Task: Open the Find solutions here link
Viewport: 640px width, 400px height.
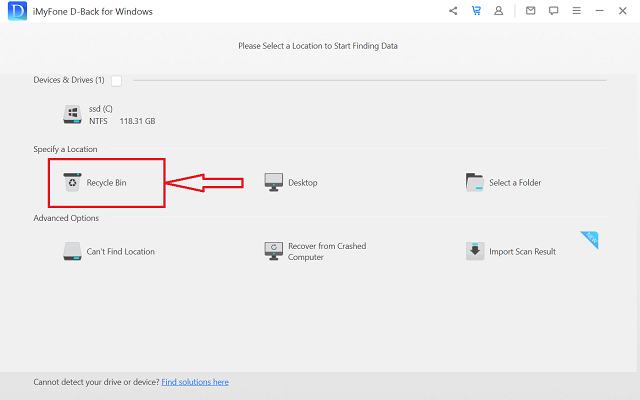Action: tap(195, 382)
